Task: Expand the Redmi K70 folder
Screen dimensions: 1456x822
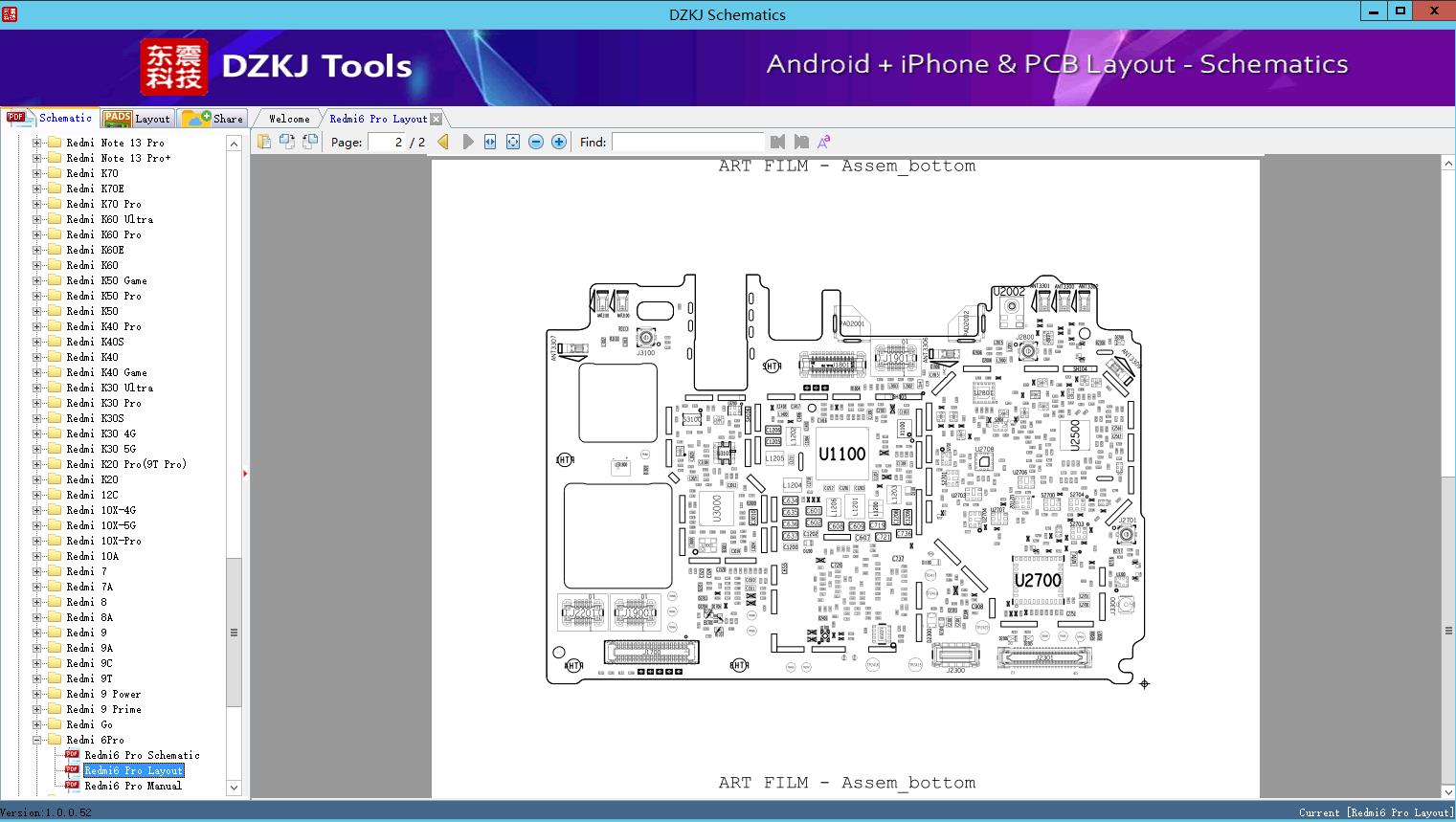Action: [x=37, y=173]
